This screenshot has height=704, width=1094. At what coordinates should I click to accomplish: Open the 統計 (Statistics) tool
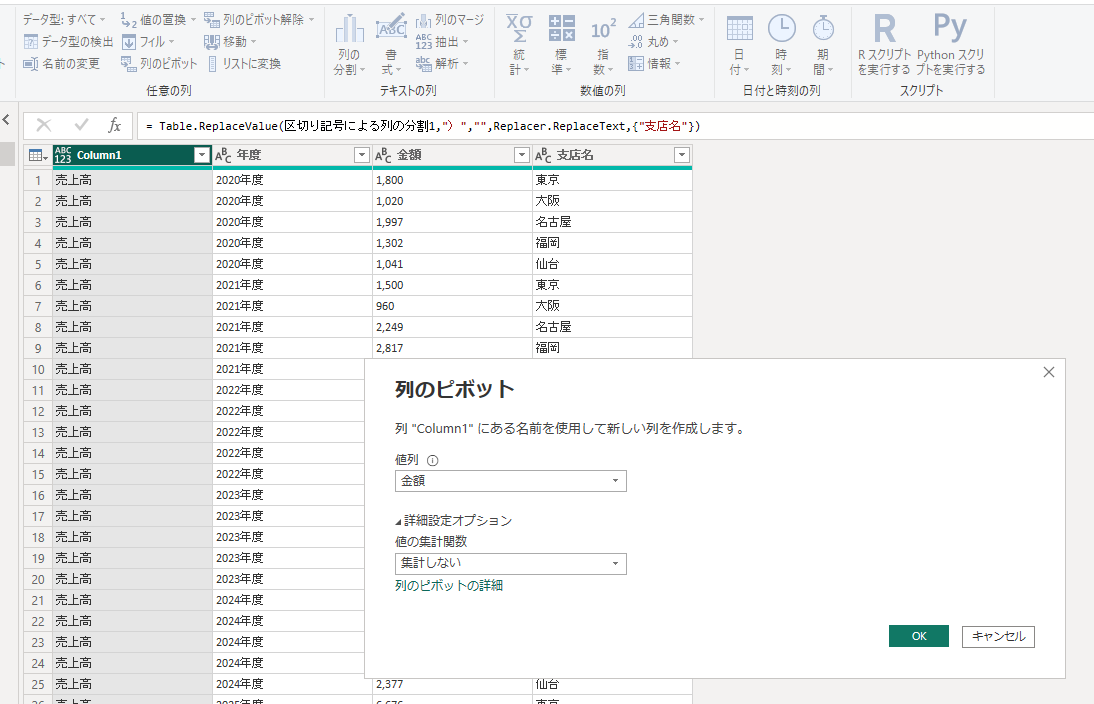point(519,30)
